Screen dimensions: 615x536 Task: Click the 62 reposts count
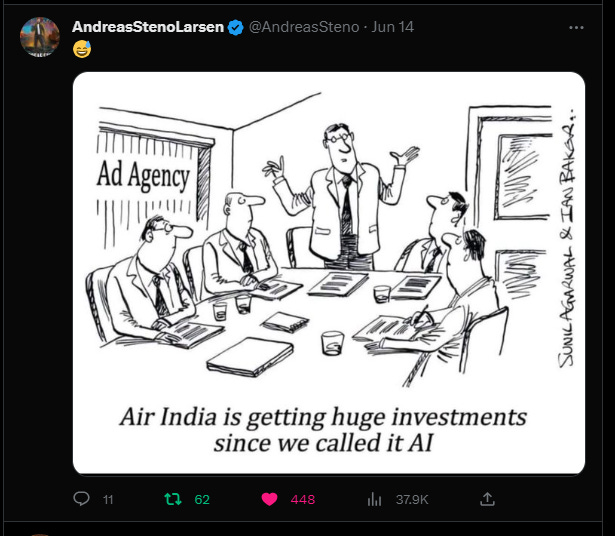click(202, 500)
